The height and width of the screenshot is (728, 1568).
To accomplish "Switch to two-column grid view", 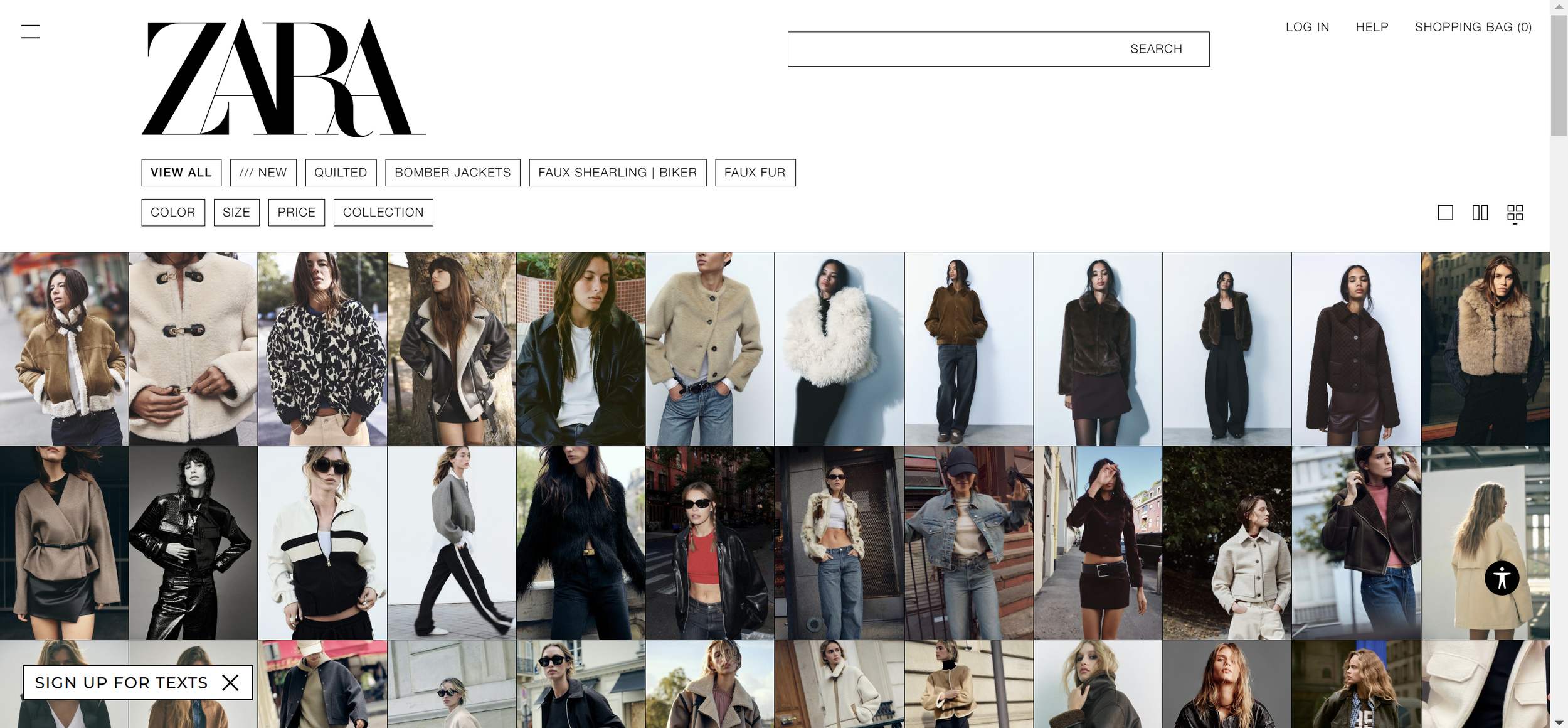I will point(1480,213).
